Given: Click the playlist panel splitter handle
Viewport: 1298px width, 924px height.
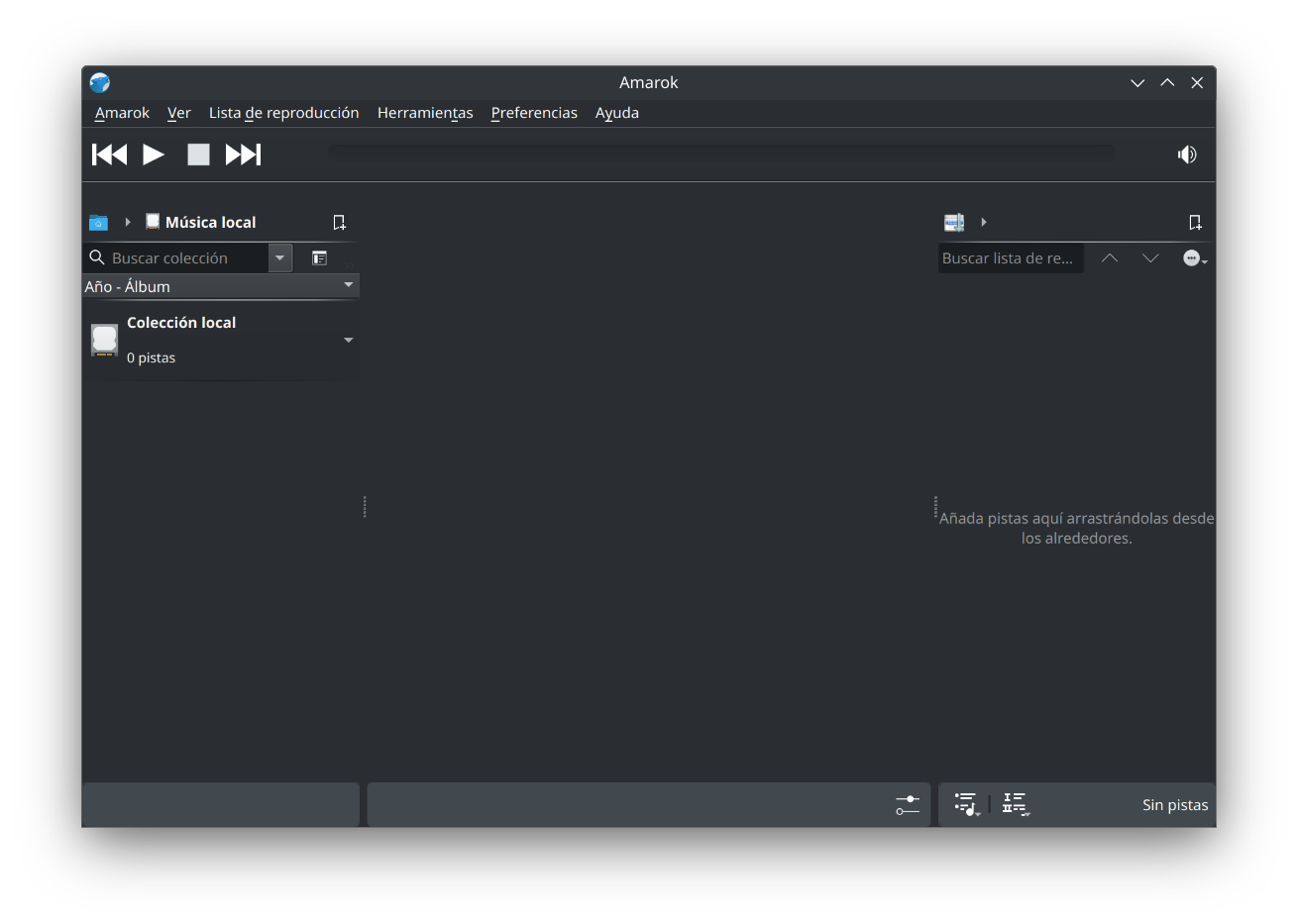Looking at the screenshot, I should [935, 507].
